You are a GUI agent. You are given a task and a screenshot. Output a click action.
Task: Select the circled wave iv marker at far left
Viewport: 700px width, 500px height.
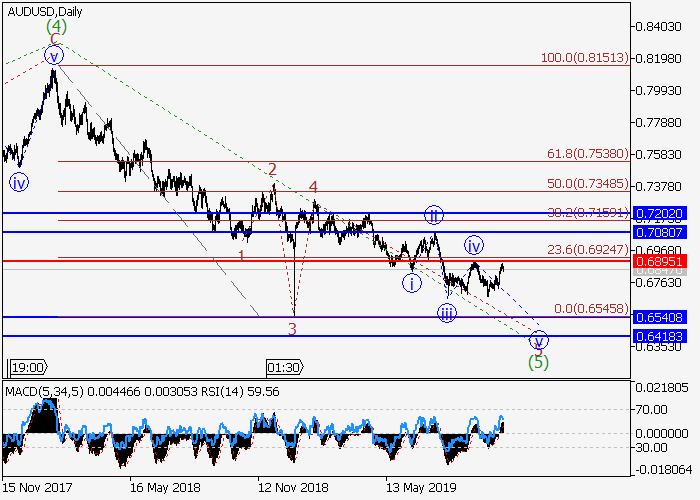pyautogui.click(x=19, y=182)
